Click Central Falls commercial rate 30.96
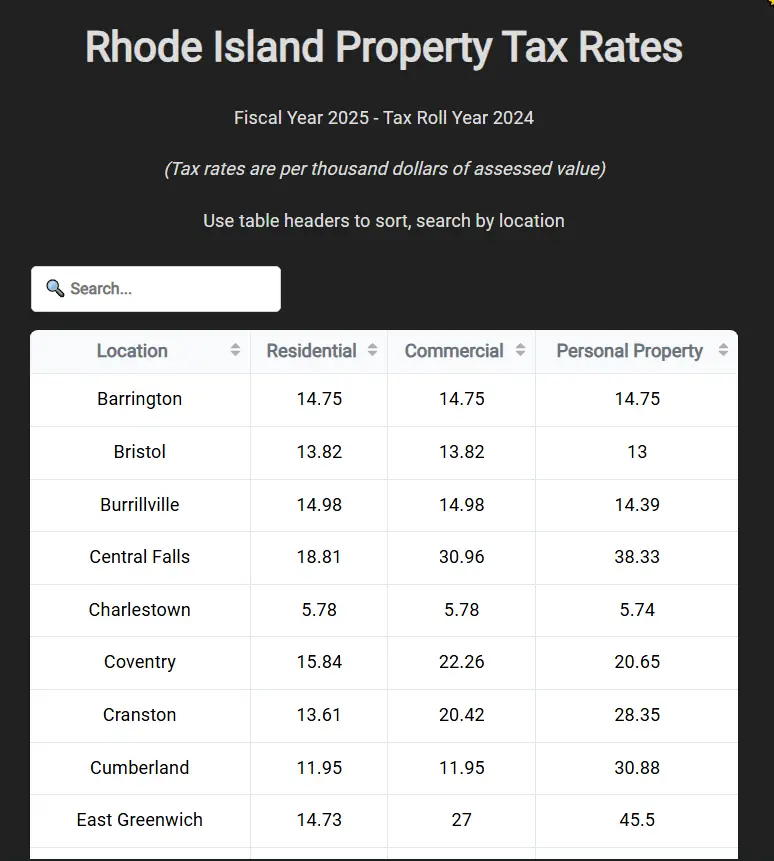Image resolution: width=774 pixels, height=861 pixels. pyautogui.click(x=461, y=557)
